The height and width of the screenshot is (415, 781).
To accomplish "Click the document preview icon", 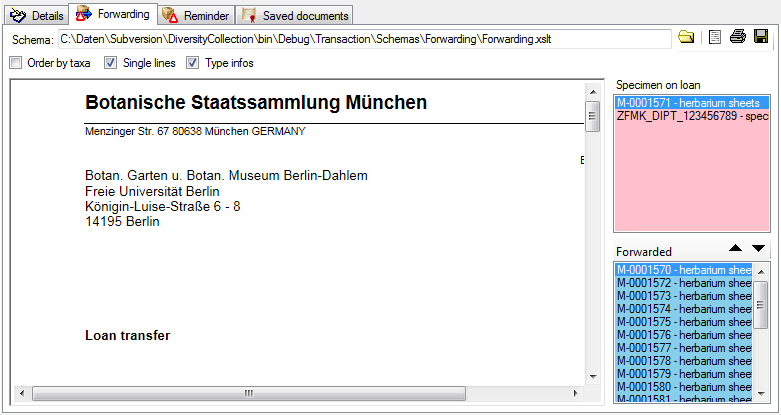I will [715, 37].
